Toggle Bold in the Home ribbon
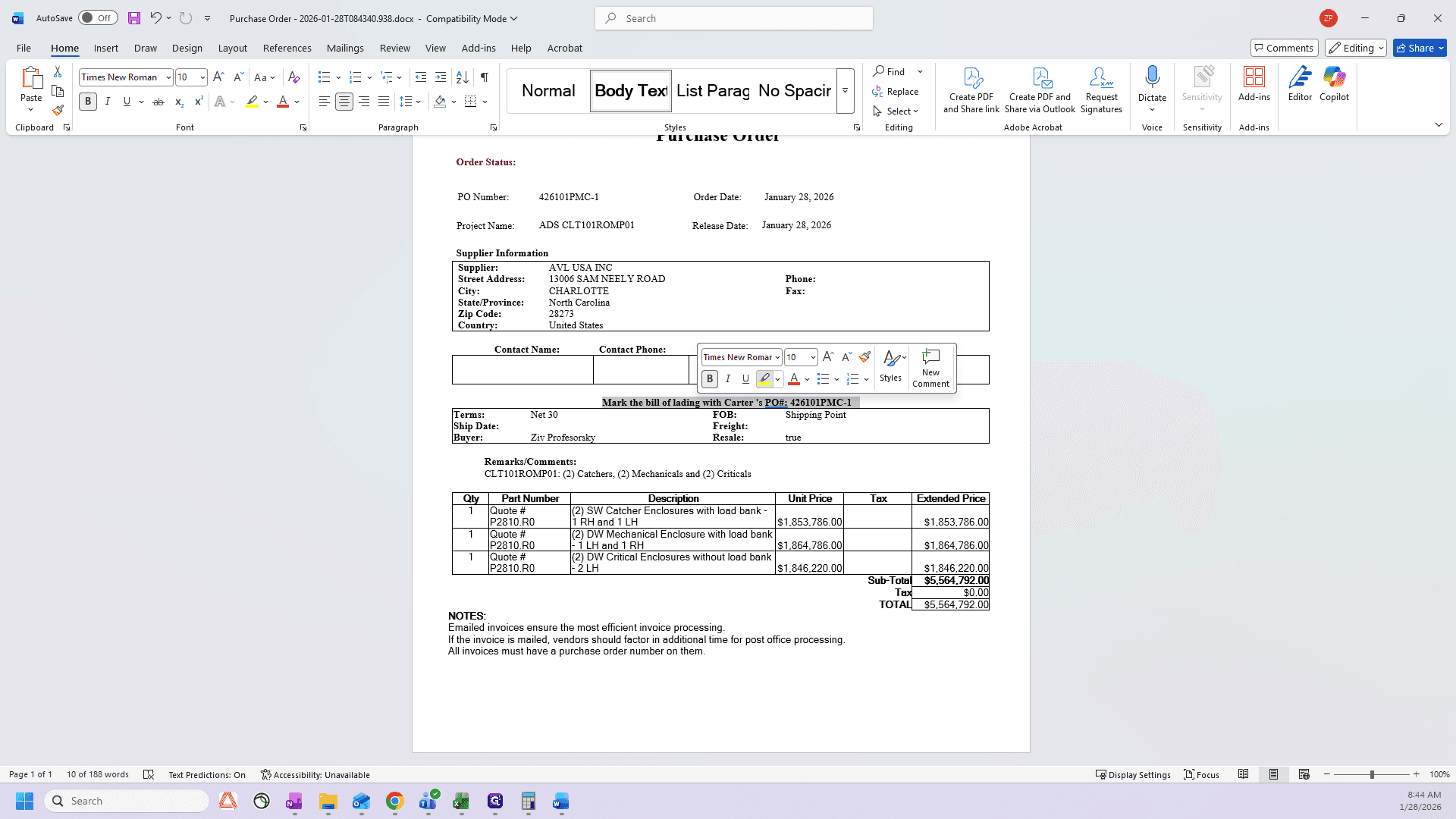1456x819 pixels. [x=88, y=102]
